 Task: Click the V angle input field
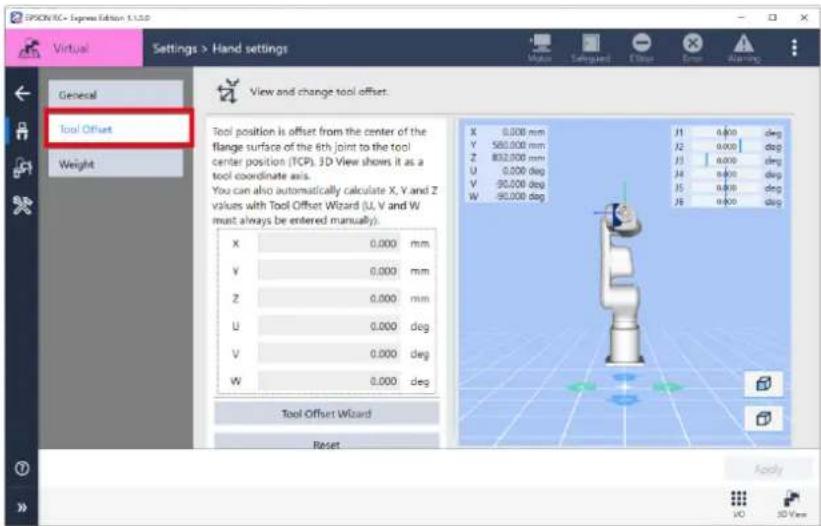point(329,354)
